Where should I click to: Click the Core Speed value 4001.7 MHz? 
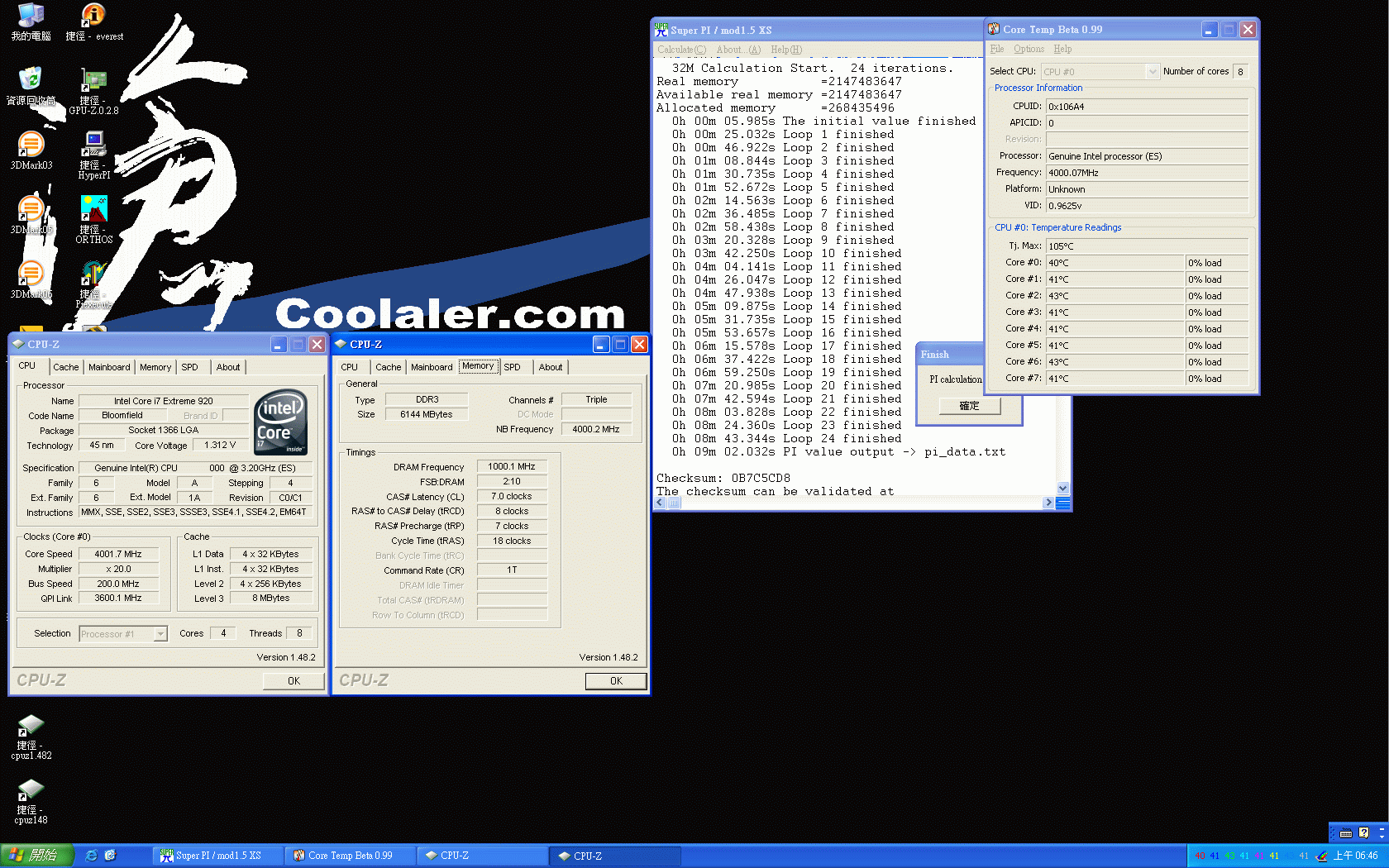(x=118, y=554)
